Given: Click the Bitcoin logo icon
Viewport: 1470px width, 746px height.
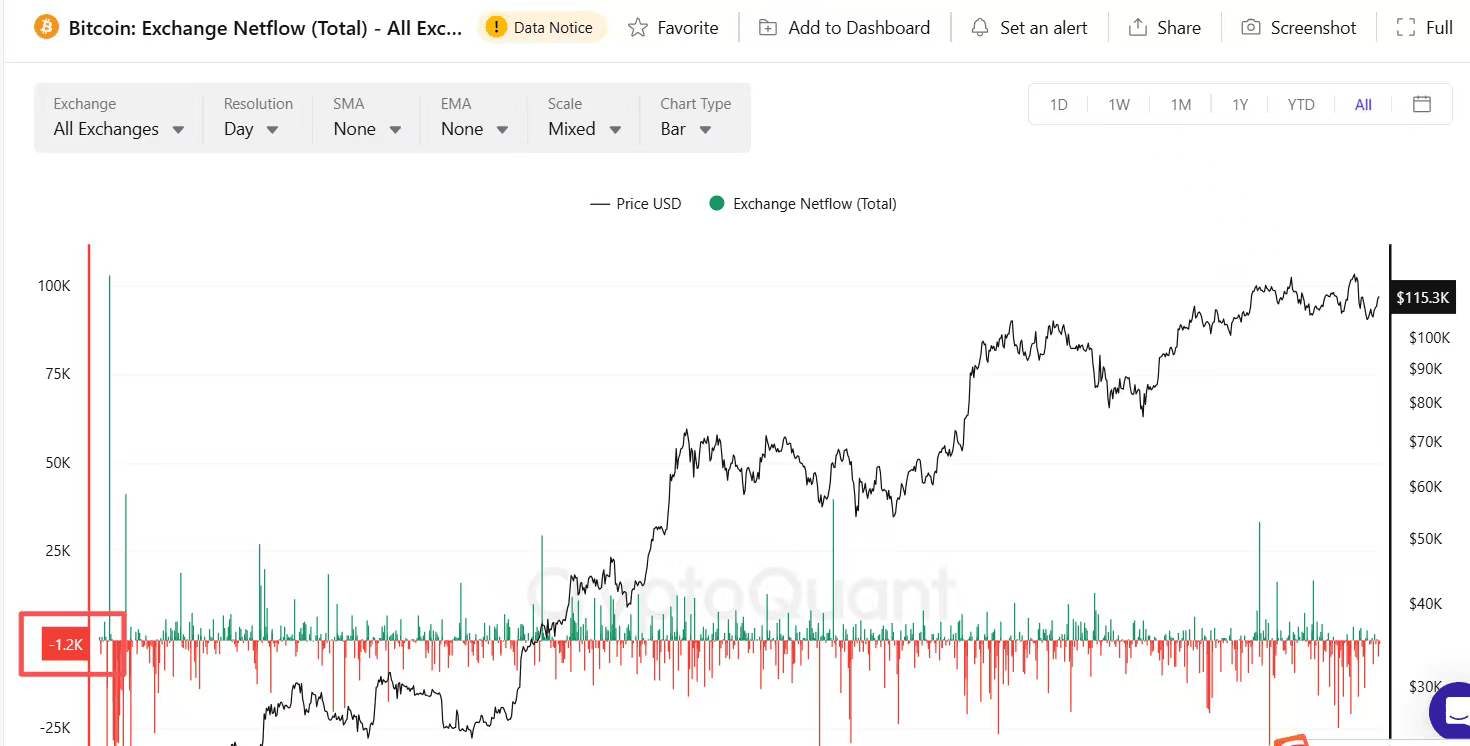Looking at the screenshot, I should pos(46,27).
